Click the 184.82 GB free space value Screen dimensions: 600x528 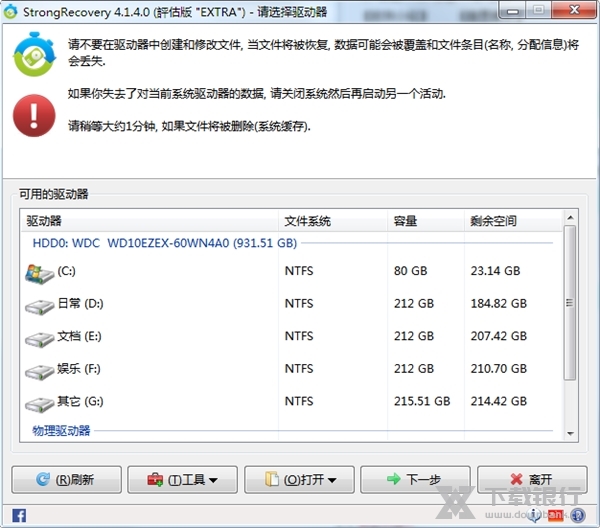click(499, 303)
